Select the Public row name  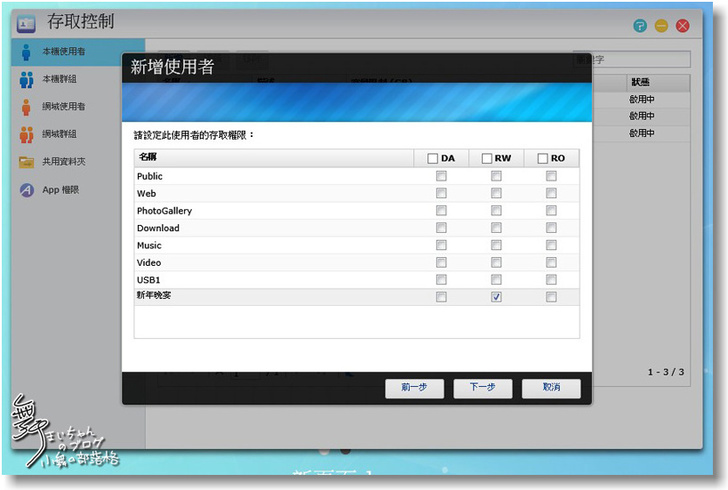[x=150, y=176]
